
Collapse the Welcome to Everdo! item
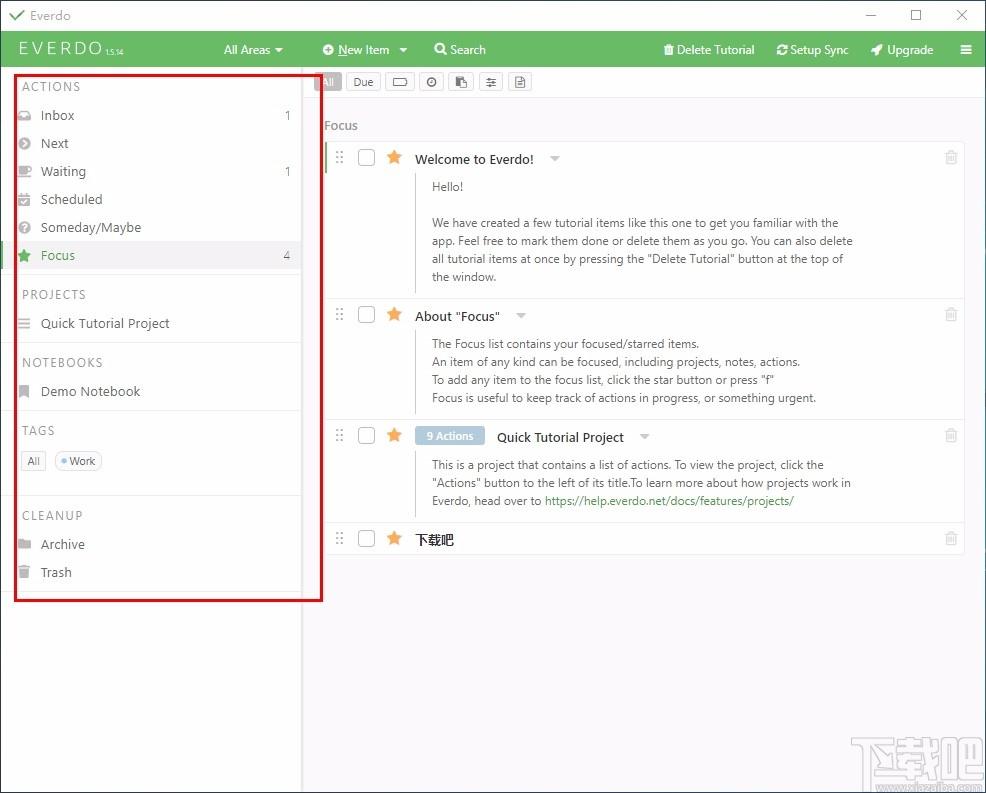coord(555,158)
